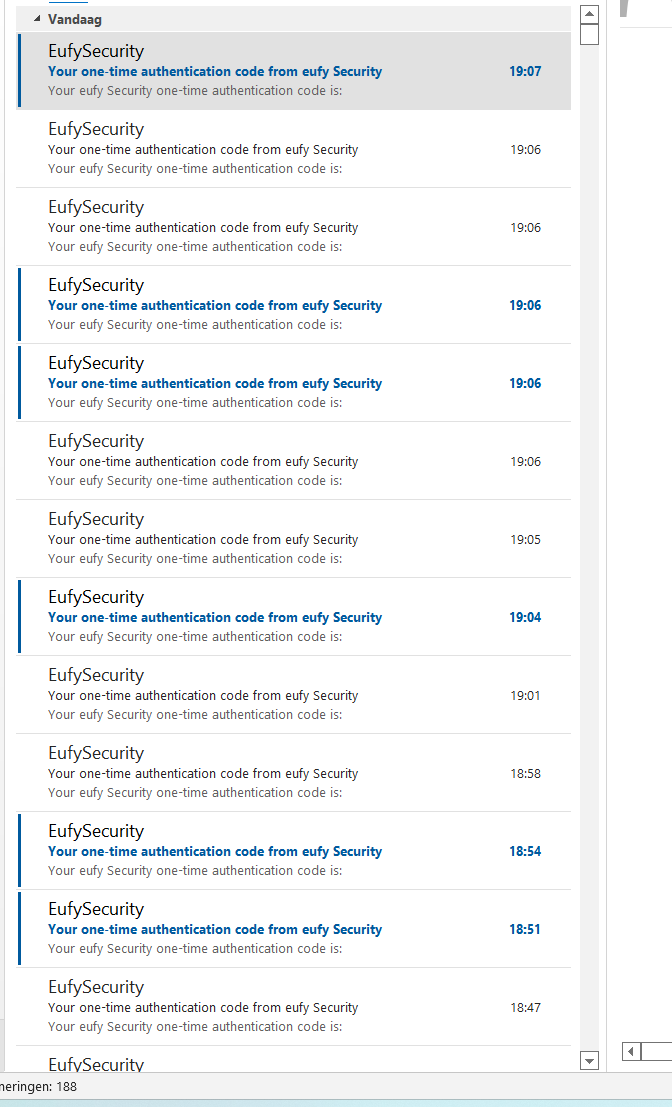Click the scrollbar up arrow
The height and width of the screenshot is (1107, 672).
(x=589, y=13)
